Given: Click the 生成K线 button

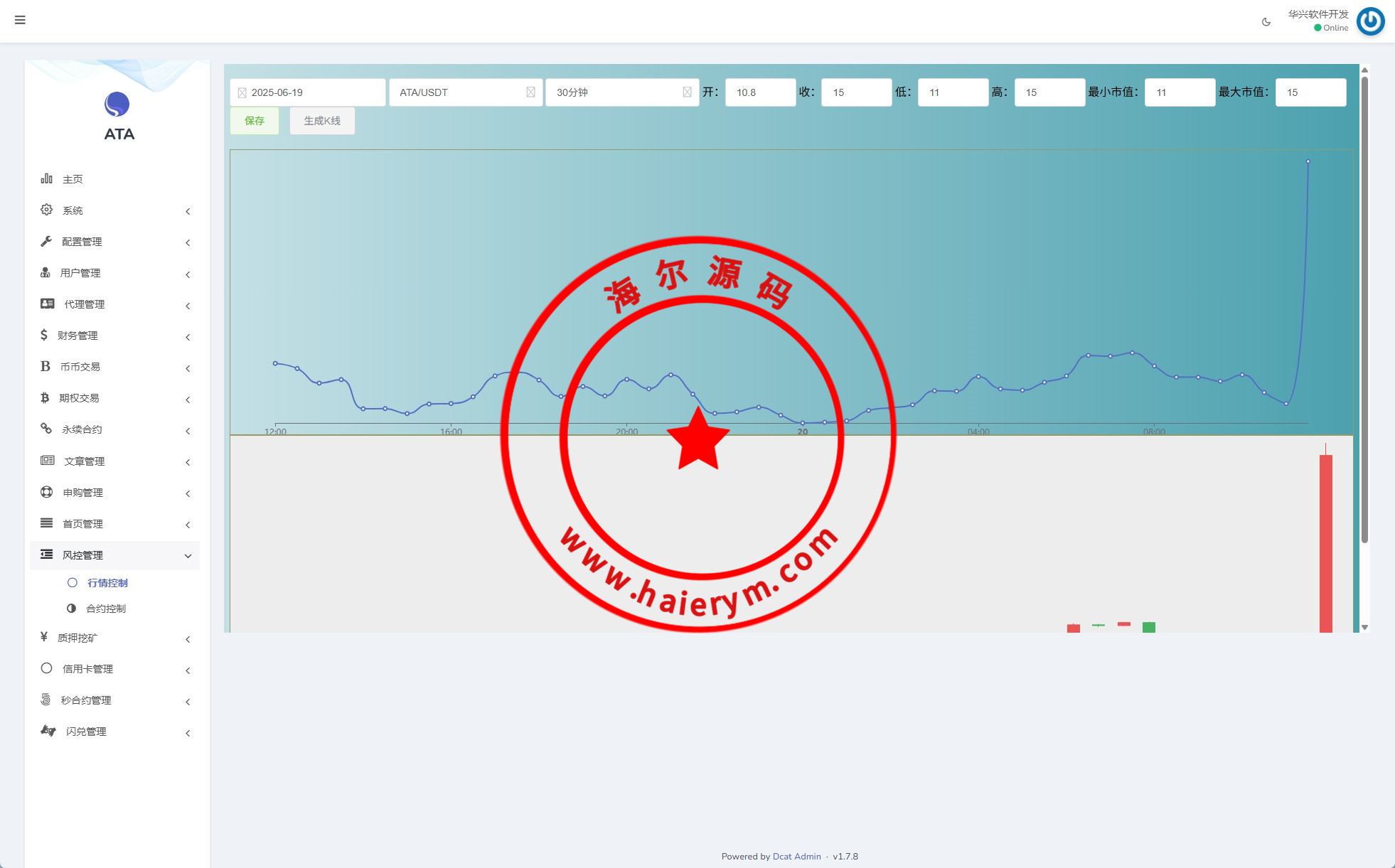Looking at the screenshot, I should coord(322,121).
